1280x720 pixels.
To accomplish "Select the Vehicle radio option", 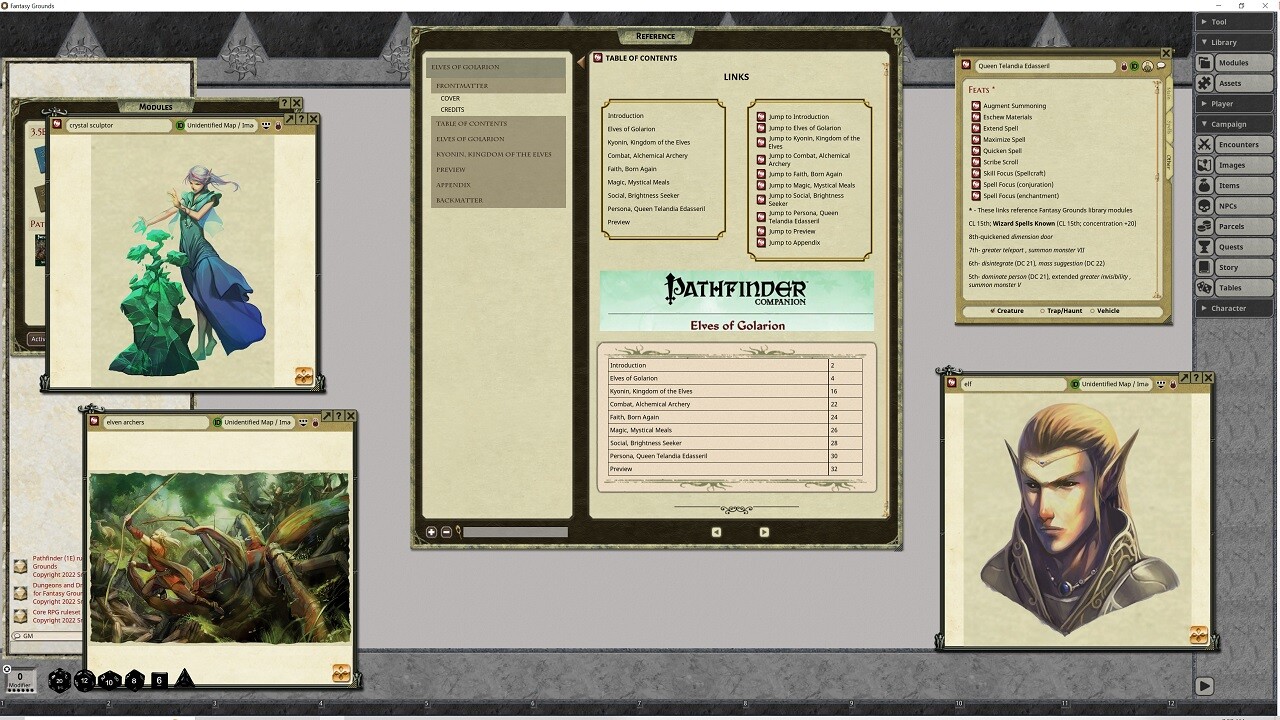I will click(x=1092, y=311).
